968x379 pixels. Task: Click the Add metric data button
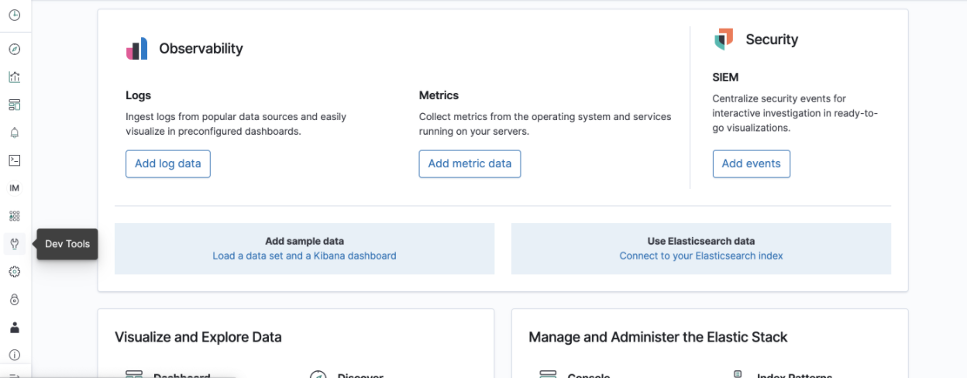pyautogui.click(x=470, y=164)
